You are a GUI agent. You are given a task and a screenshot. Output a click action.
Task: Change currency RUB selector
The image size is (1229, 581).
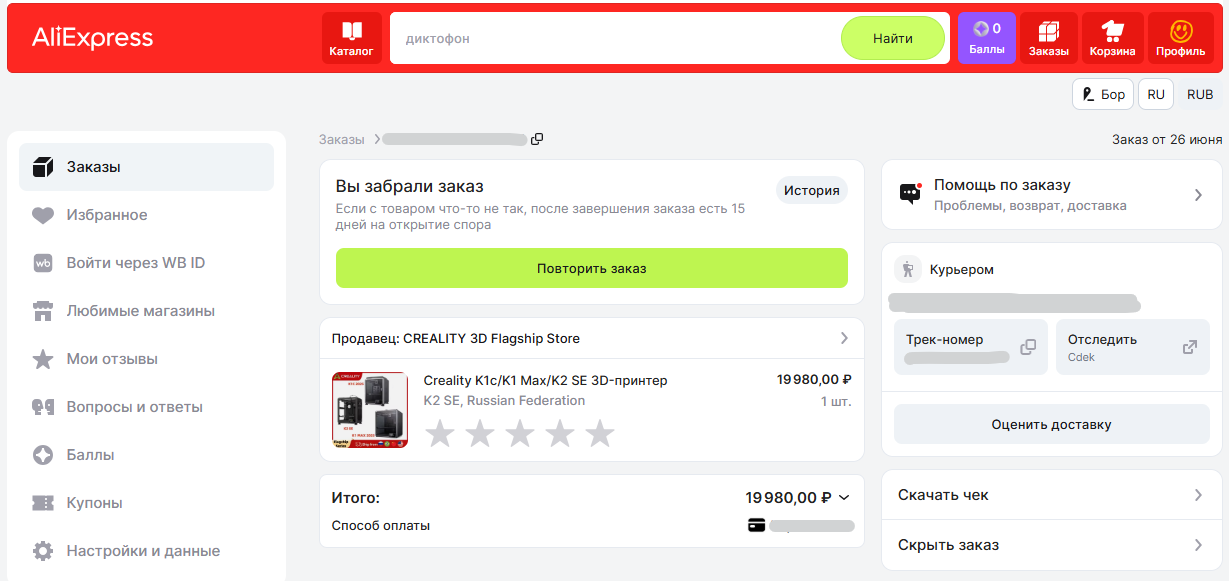click(x=1200, y=94)
